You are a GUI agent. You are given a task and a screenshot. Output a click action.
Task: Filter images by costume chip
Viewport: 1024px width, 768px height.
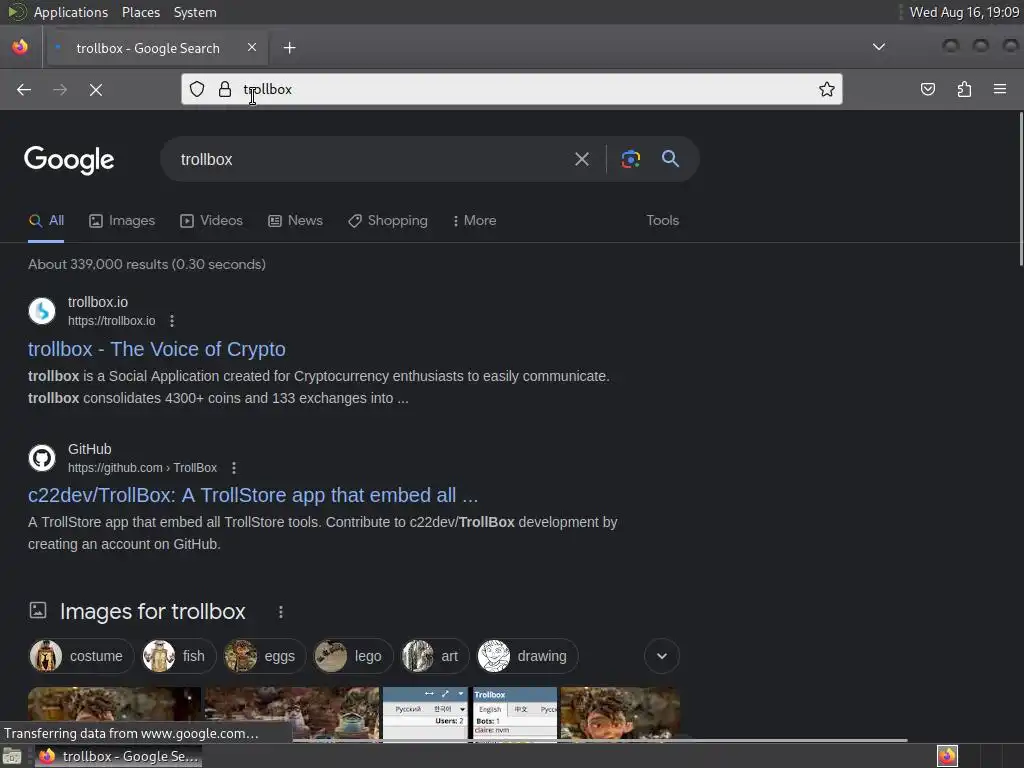tap(81, 656)
